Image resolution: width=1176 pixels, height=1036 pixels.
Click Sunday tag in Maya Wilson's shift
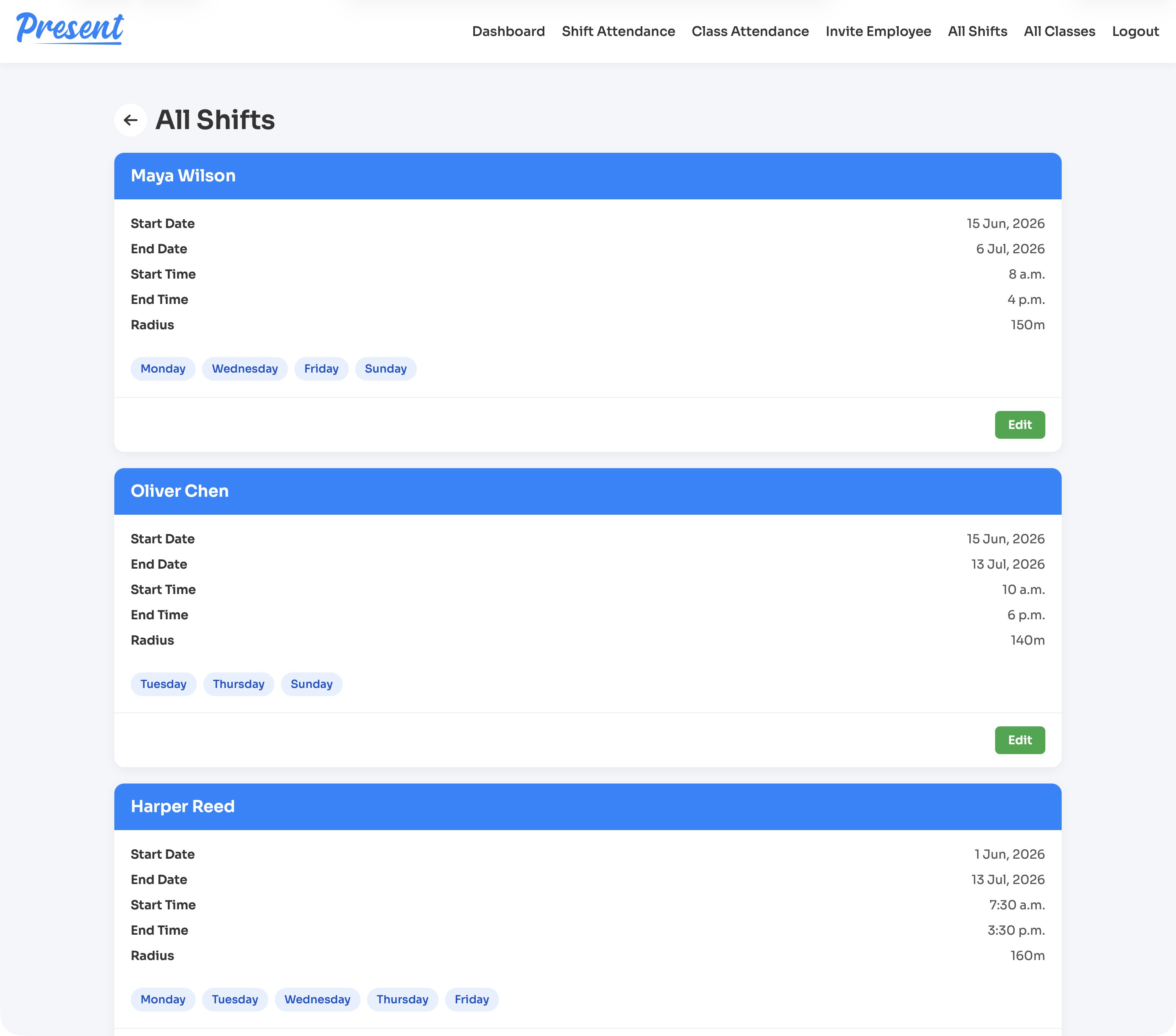[x=385, y=369]
